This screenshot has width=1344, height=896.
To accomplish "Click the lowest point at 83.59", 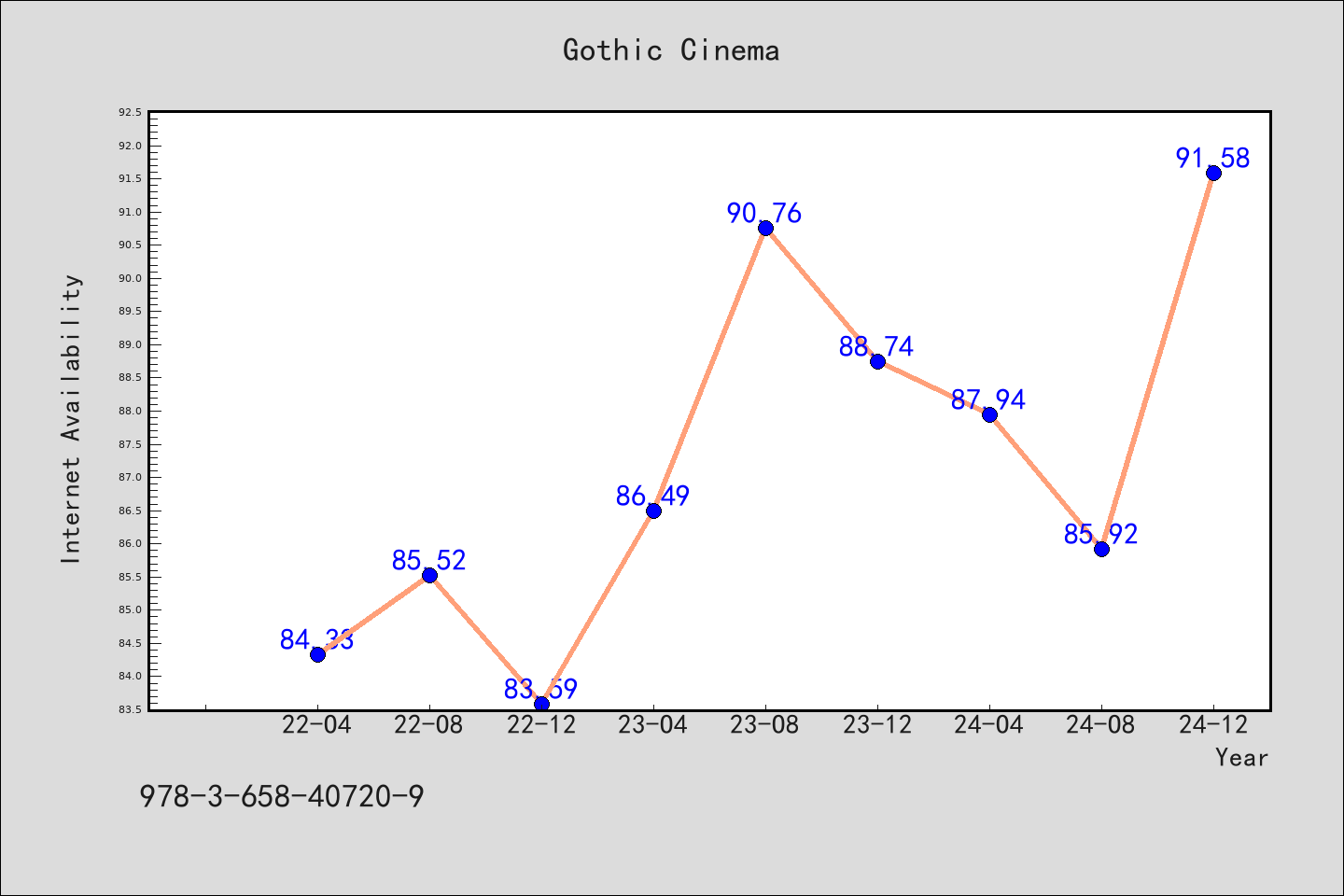I will coord(541,703).
